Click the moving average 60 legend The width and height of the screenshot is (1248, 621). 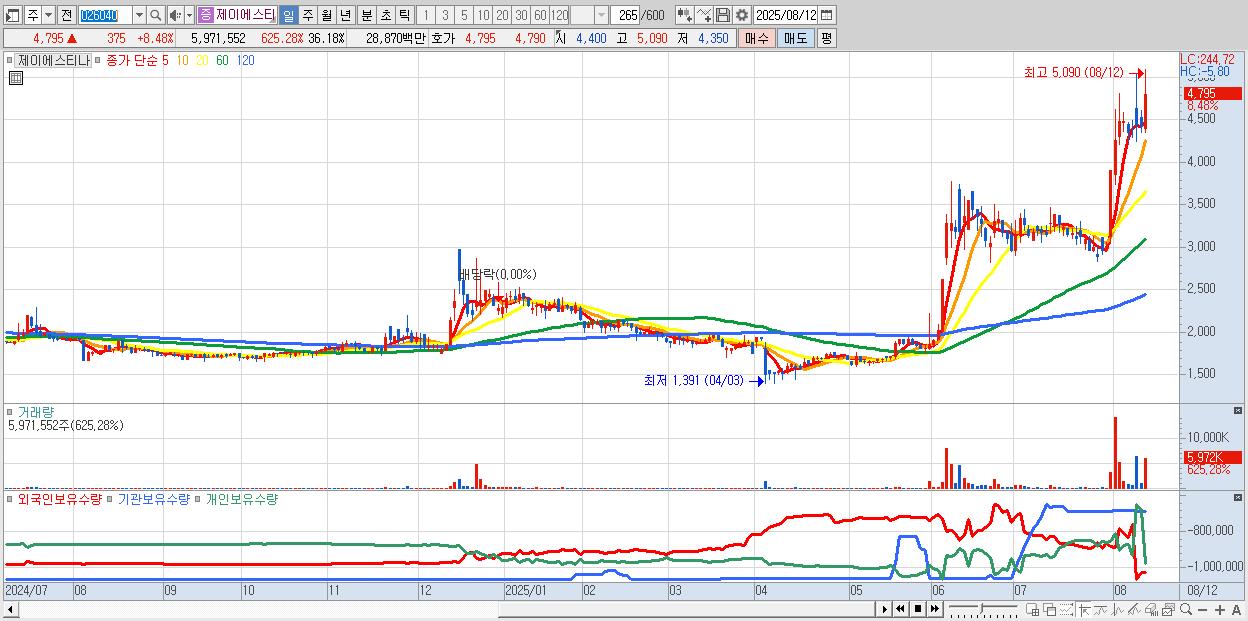222,60
